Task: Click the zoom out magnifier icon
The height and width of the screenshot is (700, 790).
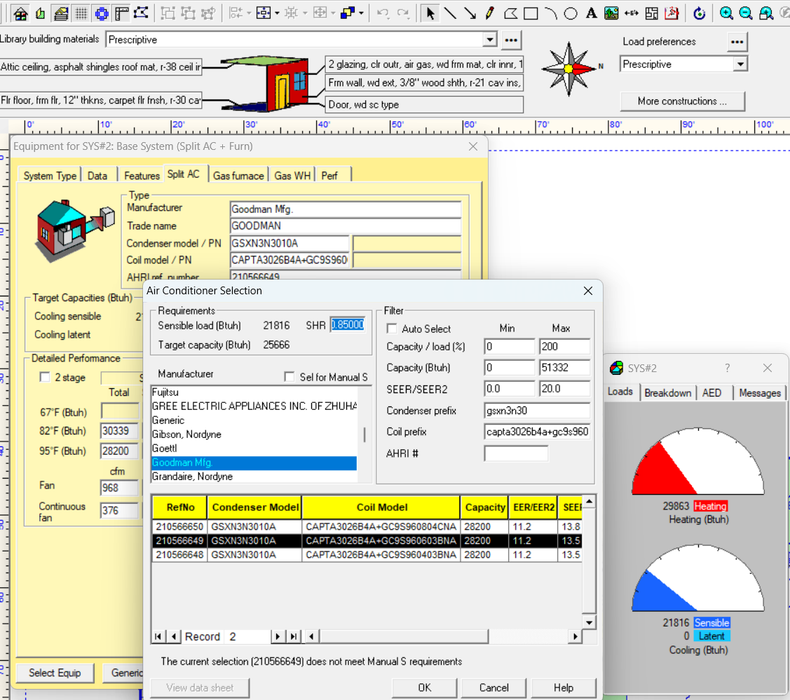Action: 746,14
